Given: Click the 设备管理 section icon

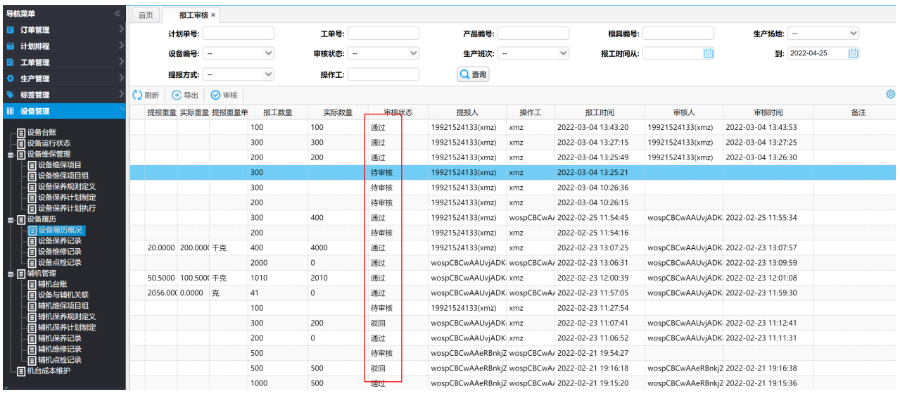Looking at the screenshot, I should (10, 111).
